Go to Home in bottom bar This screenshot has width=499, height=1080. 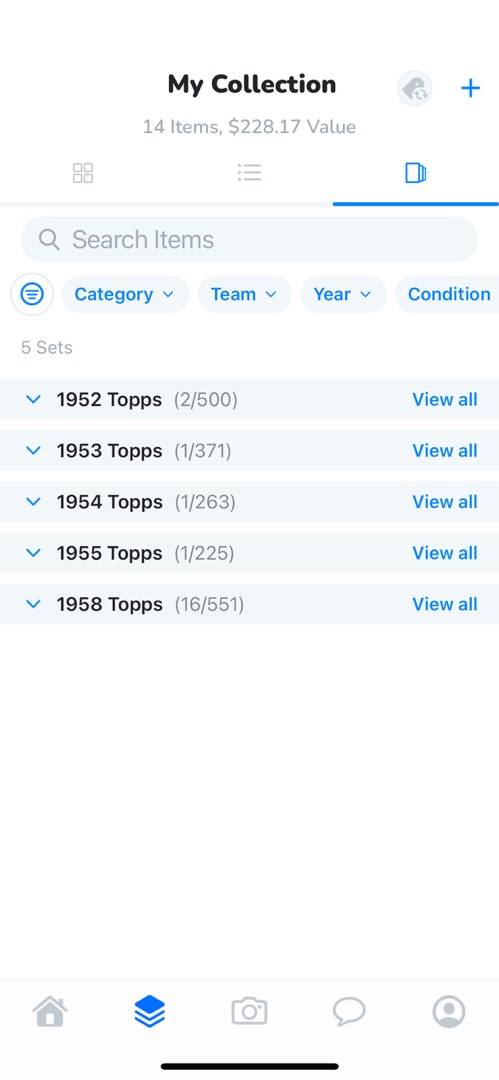(x=50, y=1012)
